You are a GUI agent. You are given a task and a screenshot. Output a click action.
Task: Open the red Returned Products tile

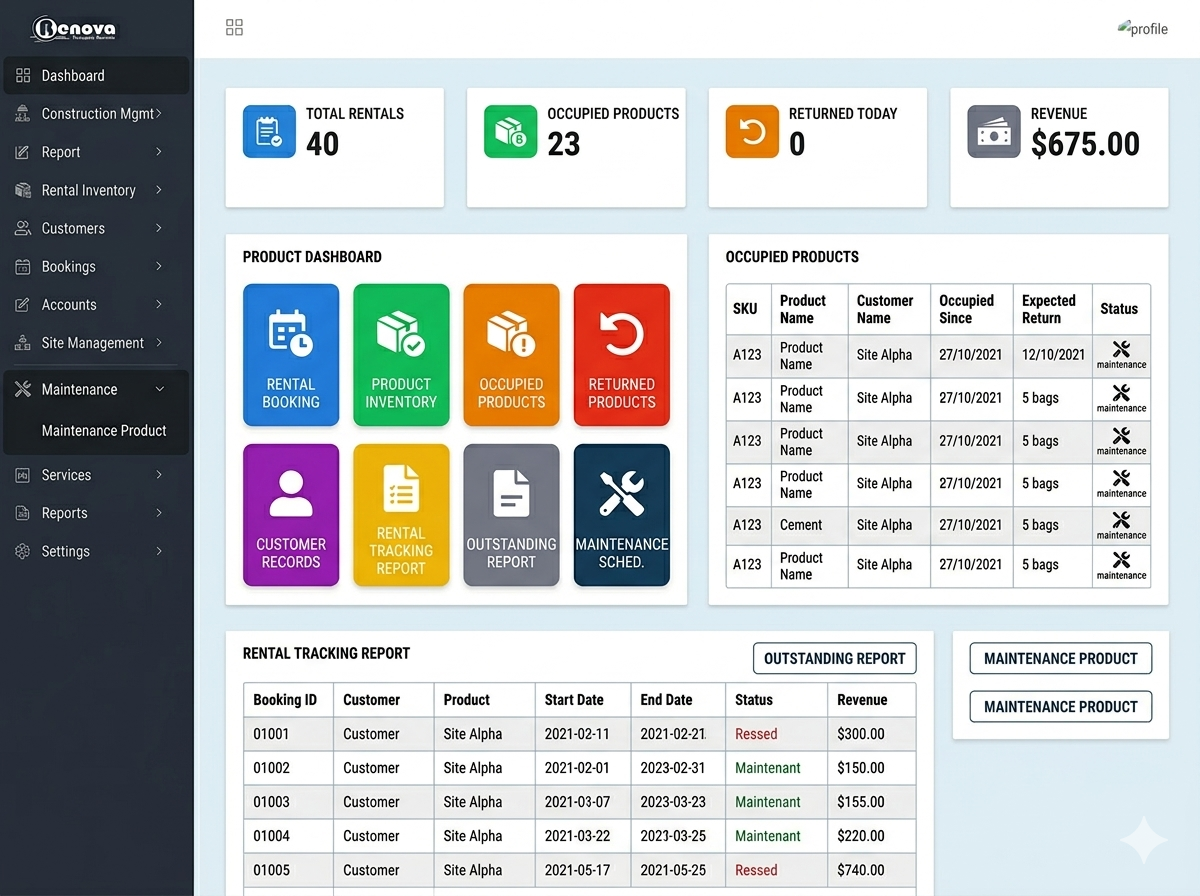621,355
